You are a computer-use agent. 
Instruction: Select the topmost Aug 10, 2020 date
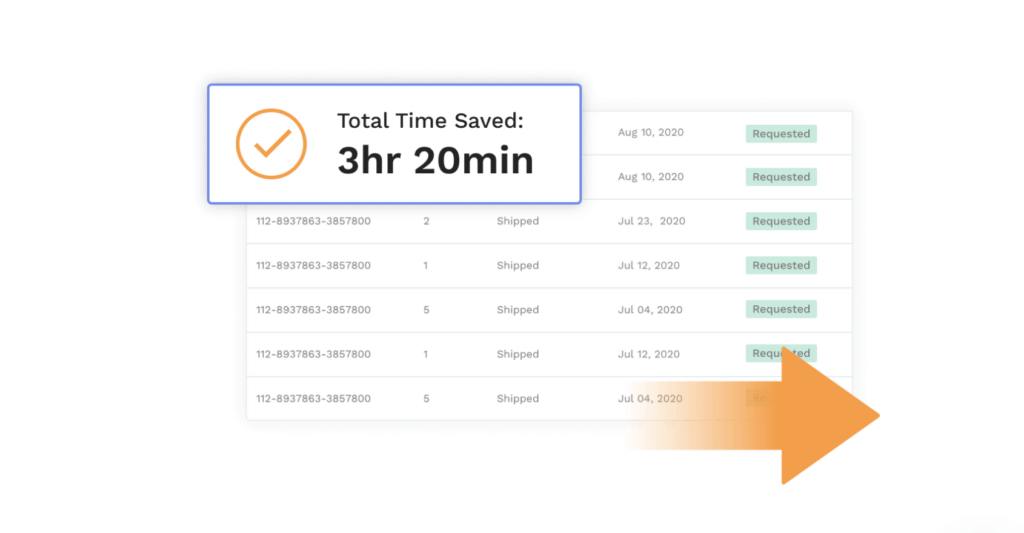(x=651, y=133)
